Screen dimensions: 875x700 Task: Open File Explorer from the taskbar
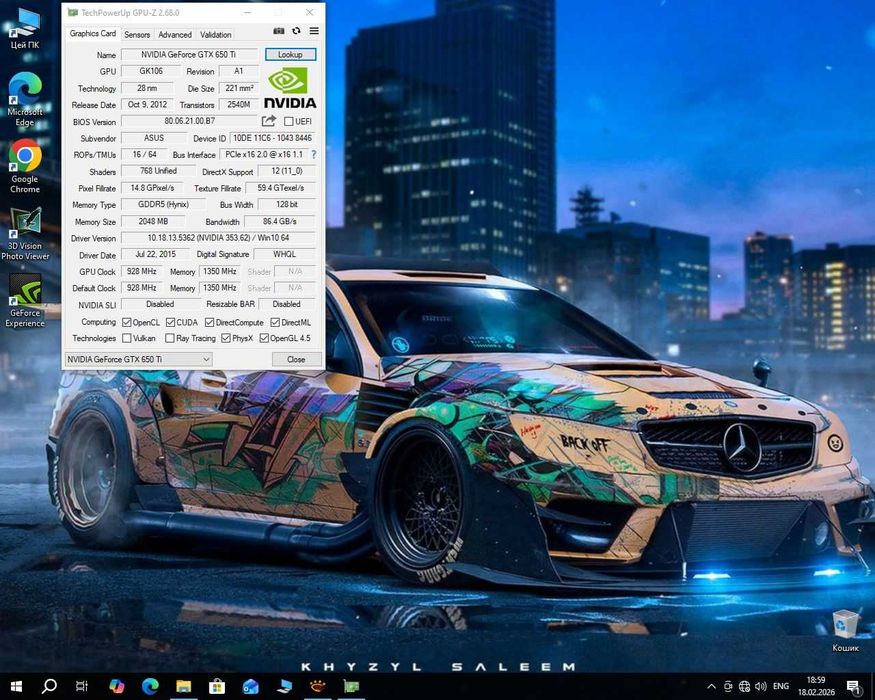[x=184, y=686]
